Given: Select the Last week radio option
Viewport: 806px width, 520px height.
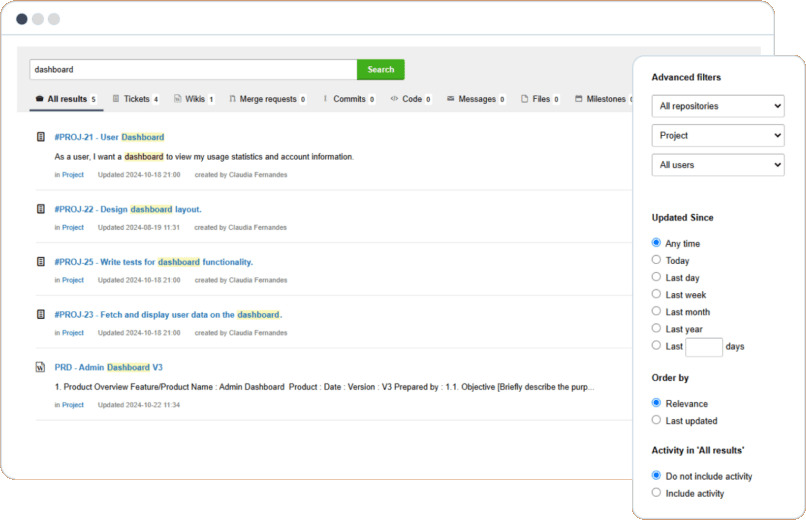Looking at the screenshot, I should 656,294.
